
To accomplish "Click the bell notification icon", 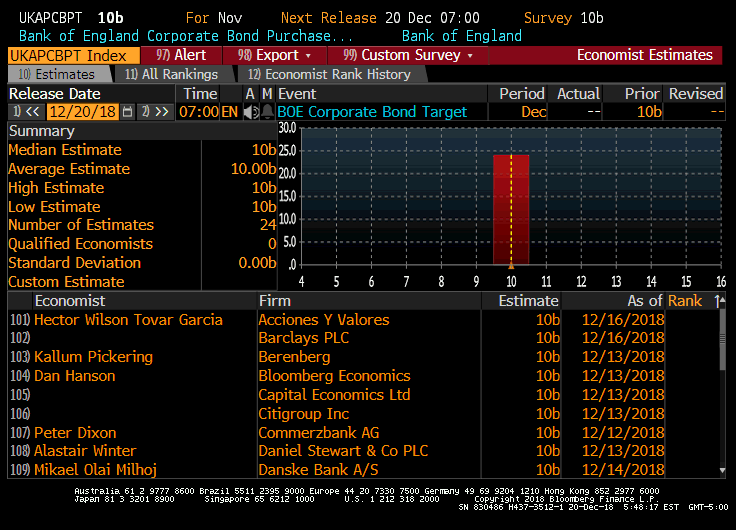I will tap(267, 112).
